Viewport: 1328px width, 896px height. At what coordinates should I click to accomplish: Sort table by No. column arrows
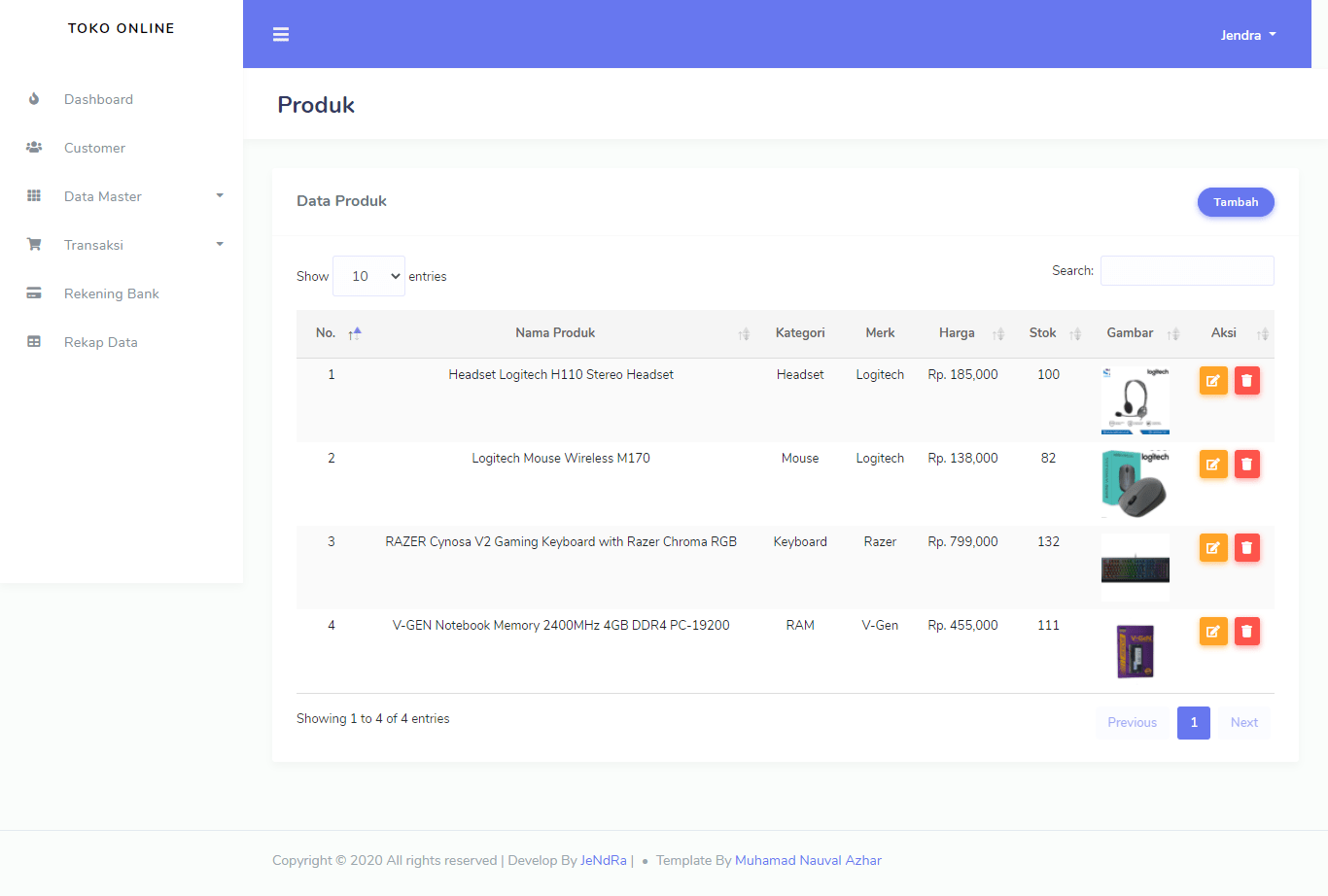[355, 333]
